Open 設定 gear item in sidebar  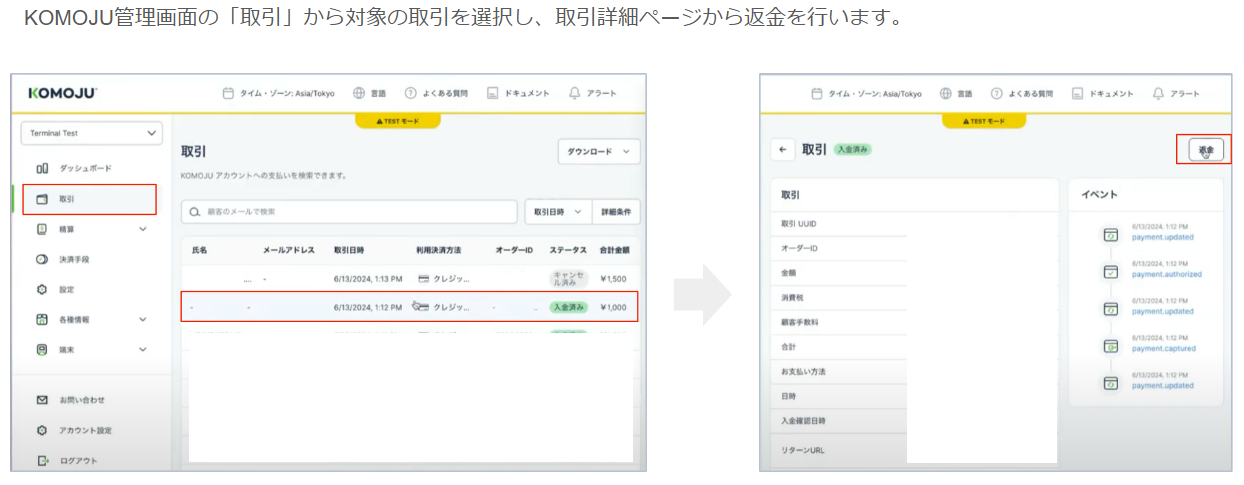66,289
